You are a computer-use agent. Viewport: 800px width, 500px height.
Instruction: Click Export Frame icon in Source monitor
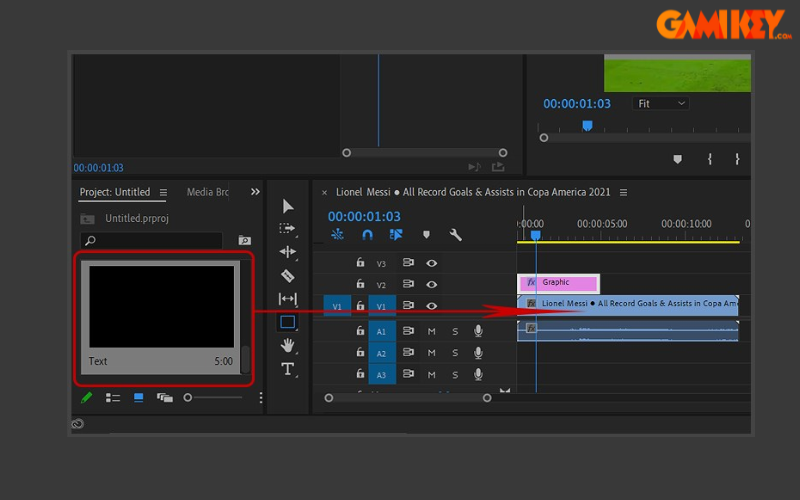click(498, 167)
